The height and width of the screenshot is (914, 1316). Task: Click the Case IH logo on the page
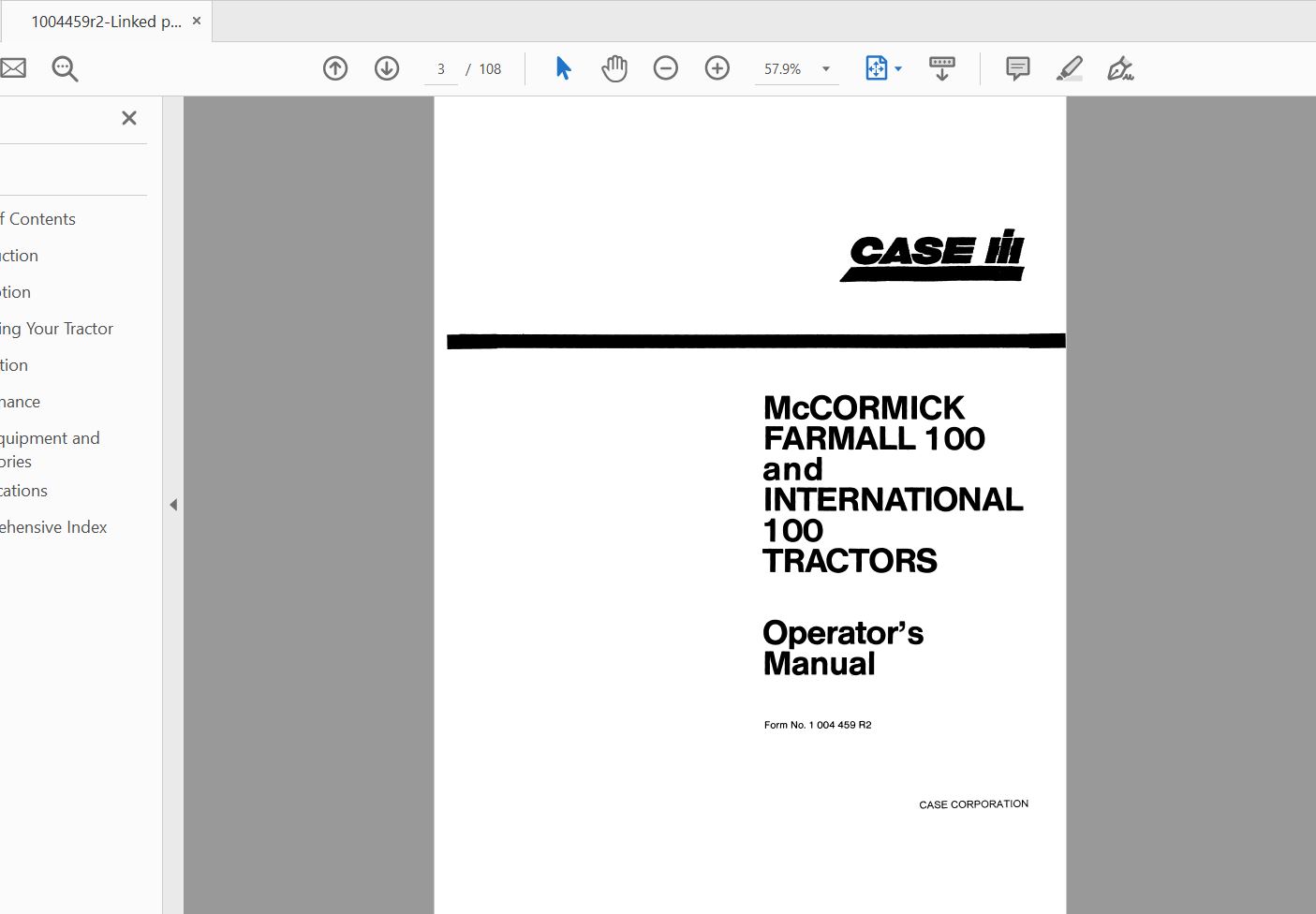pyautogui.click(x=933, y=255)
